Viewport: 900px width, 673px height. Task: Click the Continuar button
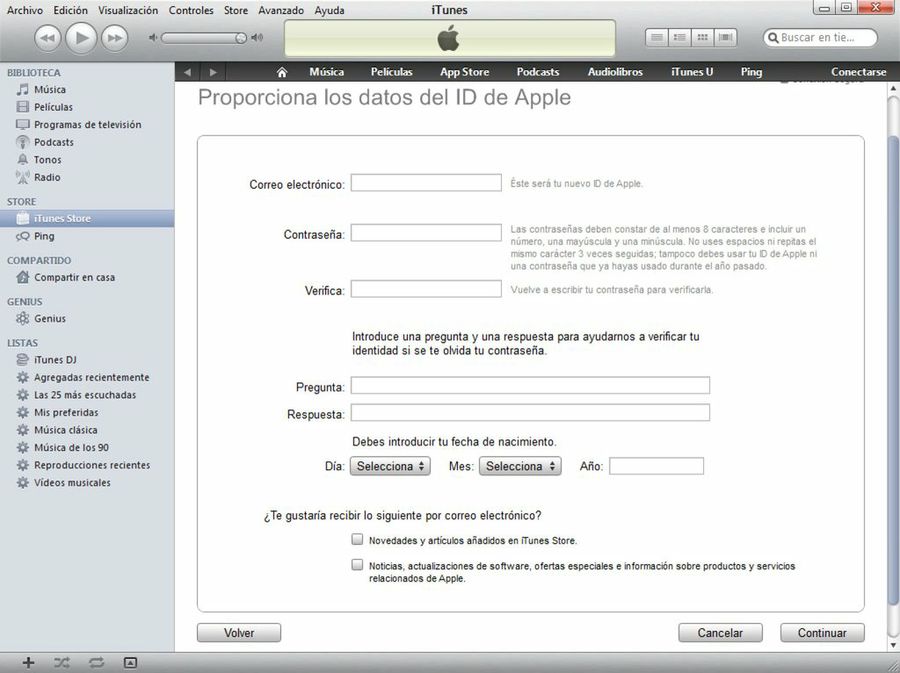point(822,632)
